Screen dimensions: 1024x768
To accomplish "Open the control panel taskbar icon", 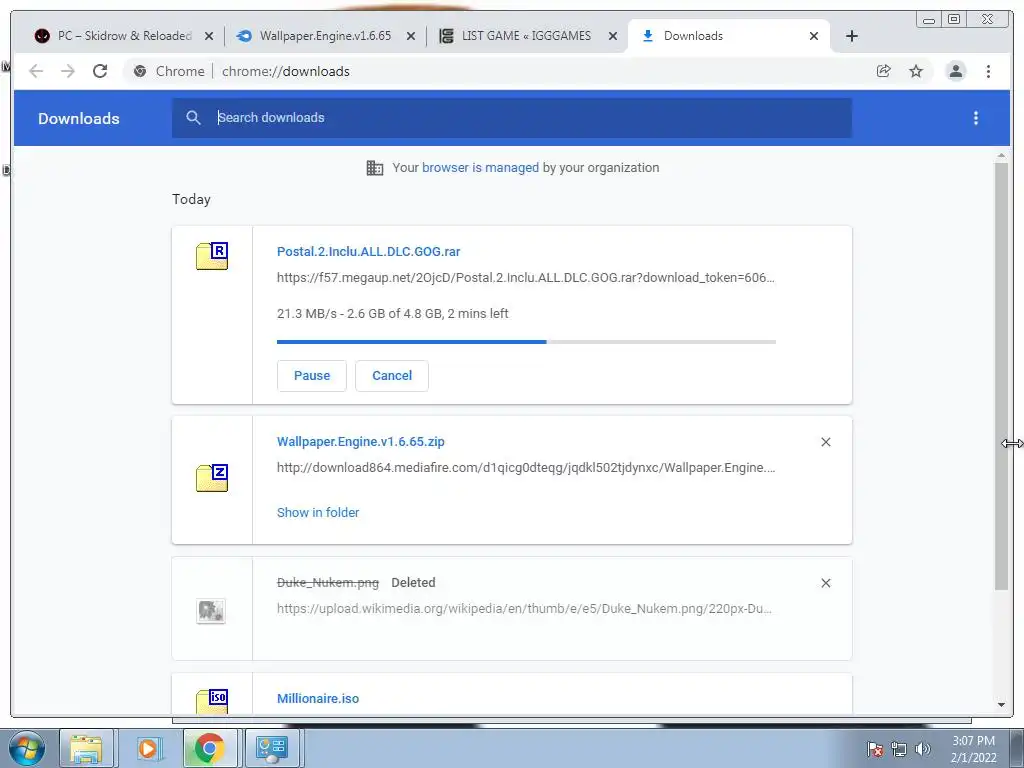I will pos(272,749).
